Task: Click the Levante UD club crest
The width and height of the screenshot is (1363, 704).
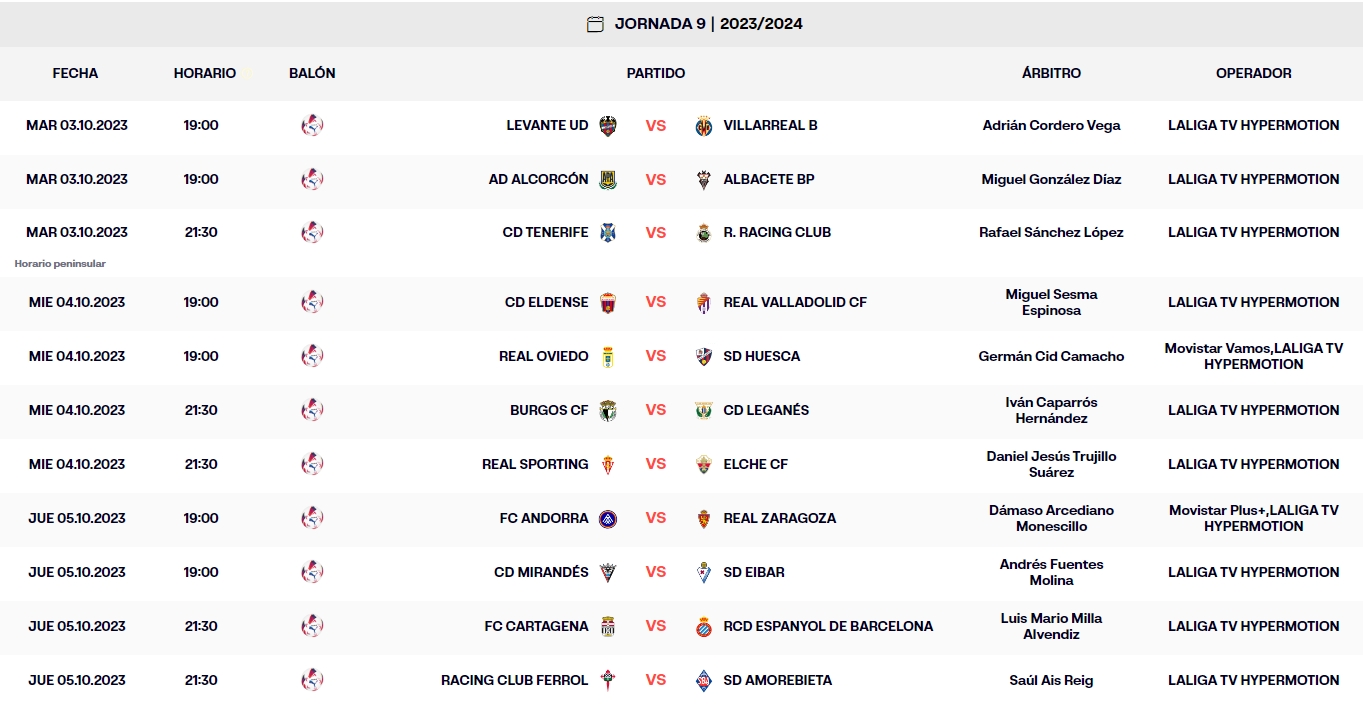Action: tap(608, 126)
